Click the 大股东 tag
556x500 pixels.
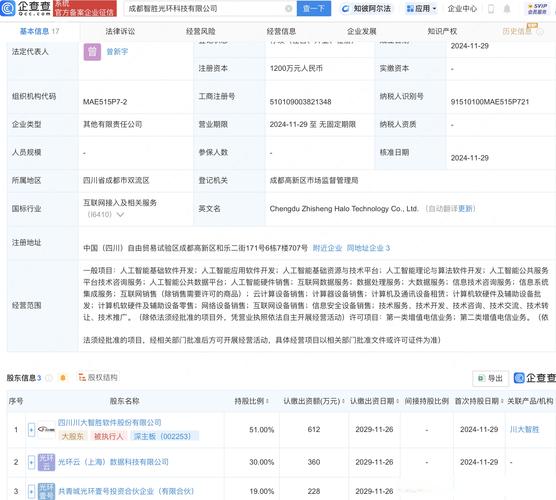(72, 436)
